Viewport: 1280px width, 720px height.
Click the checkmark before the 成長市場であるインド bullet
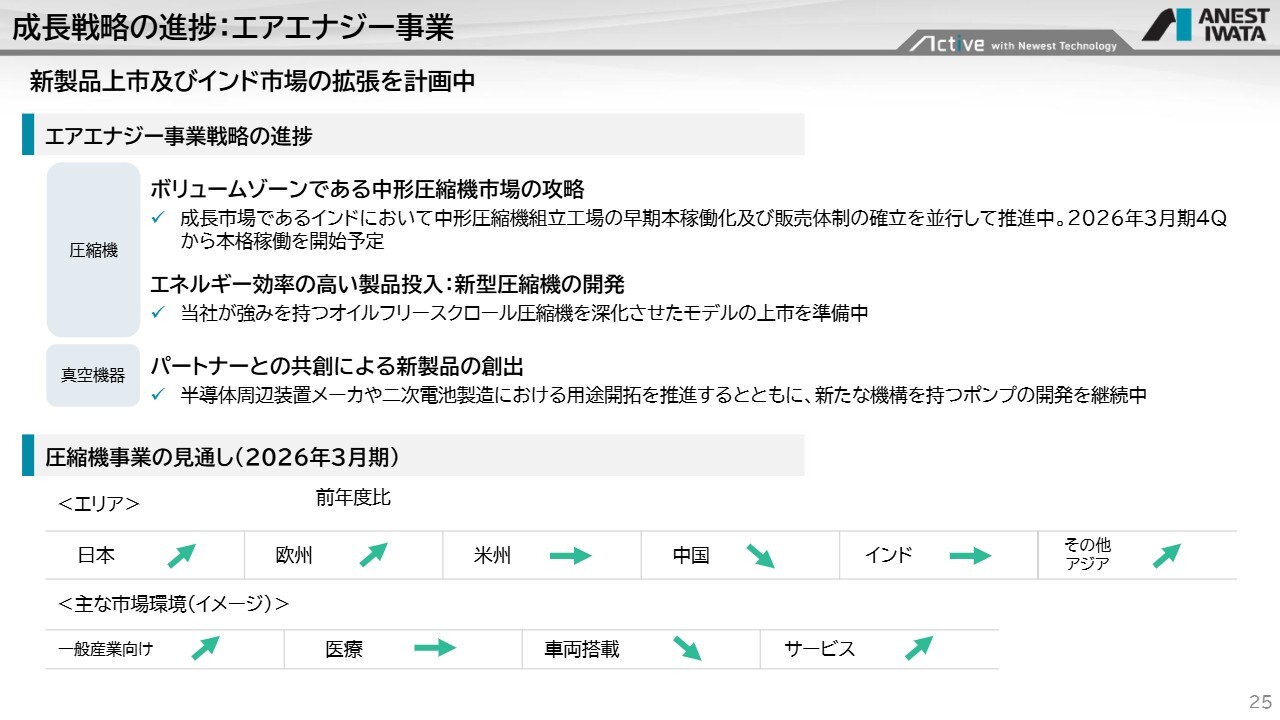[x=157, y=219]
